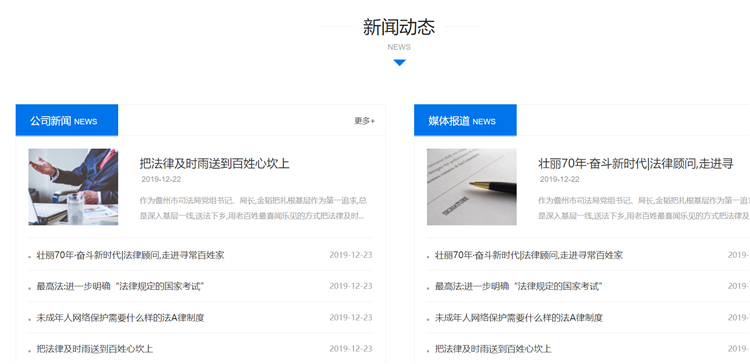Open the 公司新闻 NEWS tab

(67, 121)
